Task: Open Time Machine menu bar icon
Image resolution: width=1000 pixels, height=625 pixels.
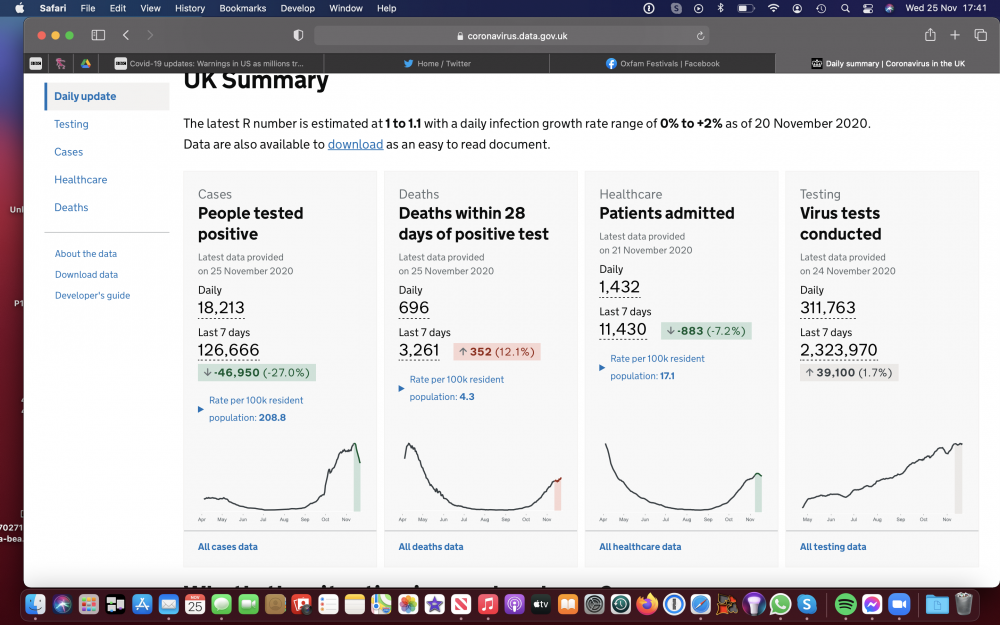Action: coord(821,8)
